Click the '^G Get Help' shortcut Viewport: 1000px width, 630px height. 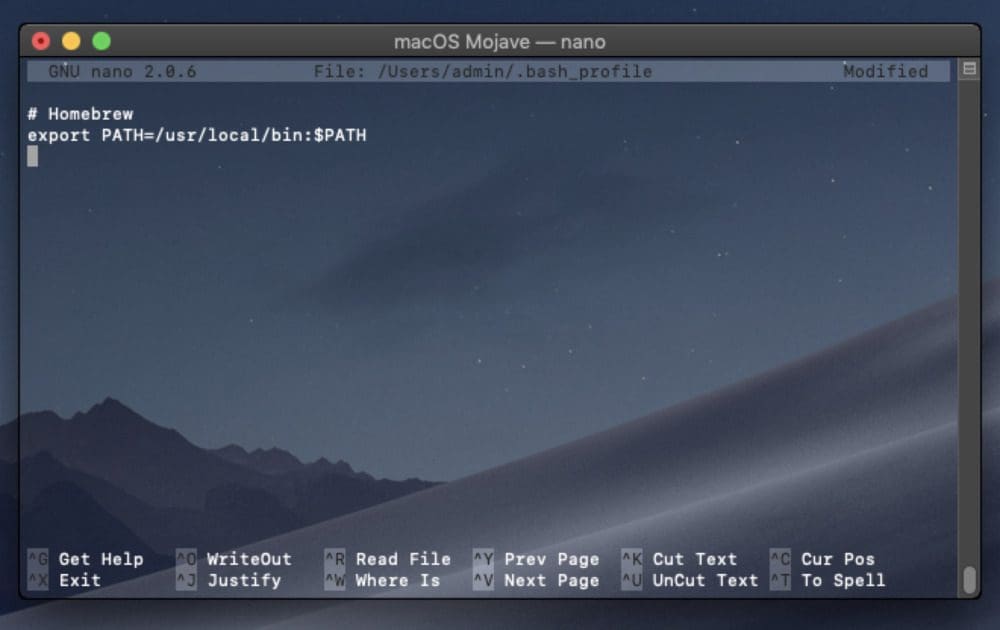(85, 559)
